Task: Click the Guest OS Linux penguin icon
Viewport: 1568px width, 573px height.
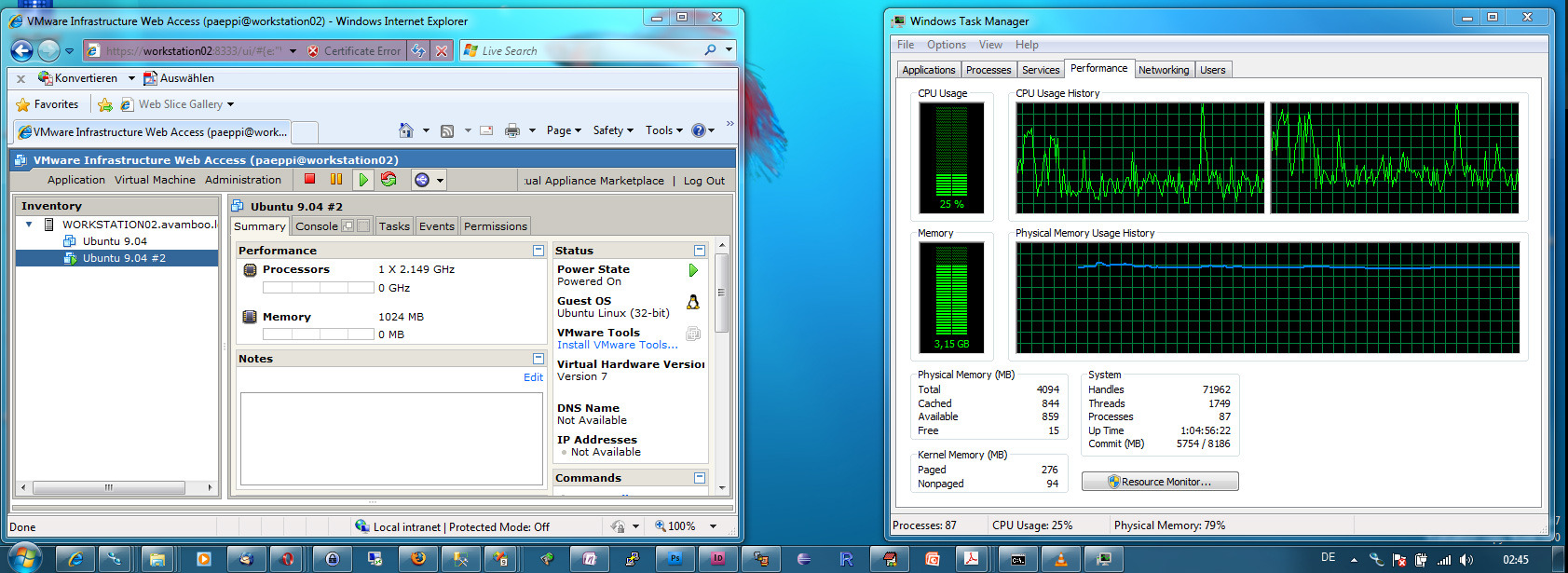Action: [693, 302]
